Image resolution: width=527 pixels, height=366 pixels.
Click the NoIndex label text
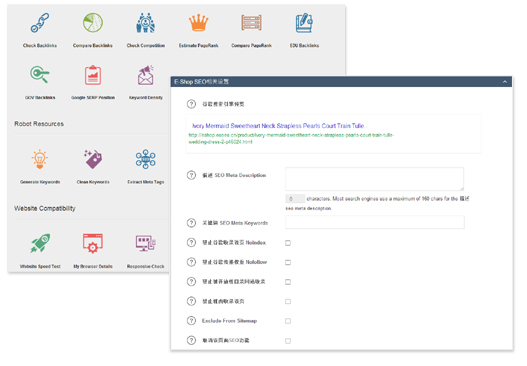pyautogui.click(x=234, y=242)
